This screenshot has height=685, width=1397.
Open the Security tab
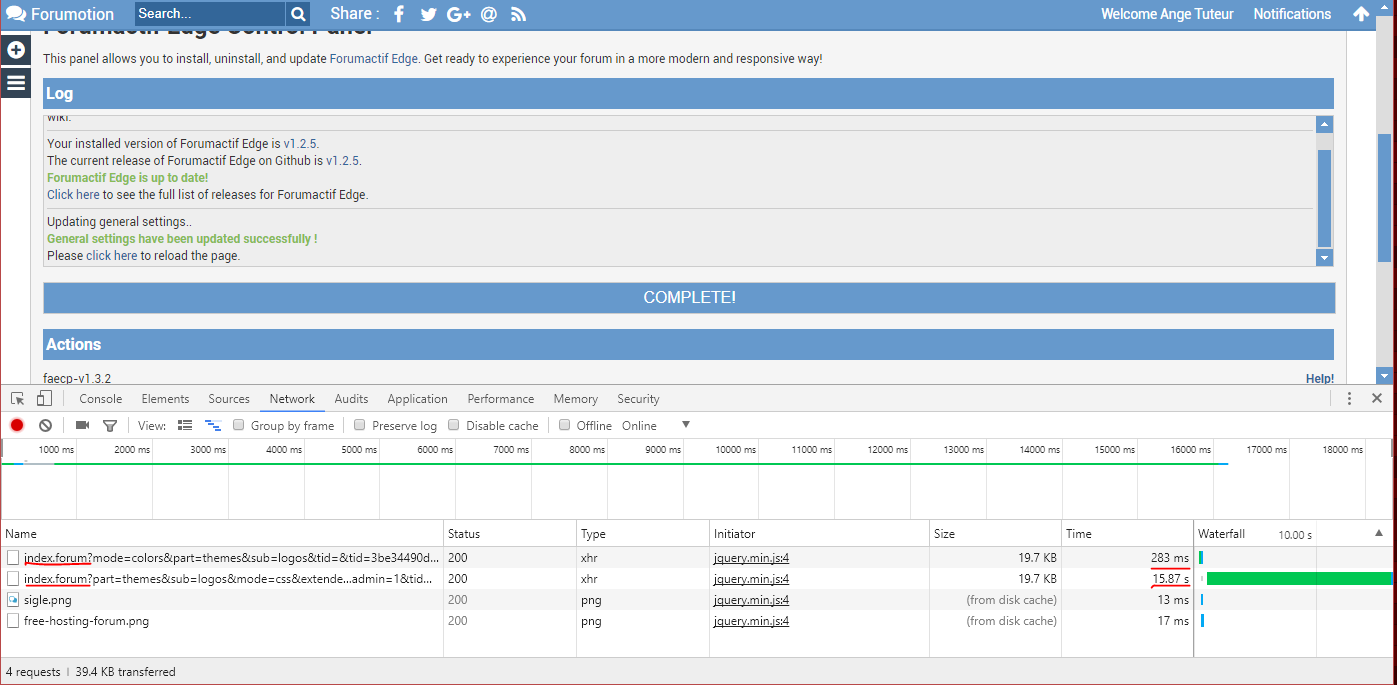pos(638,398)
